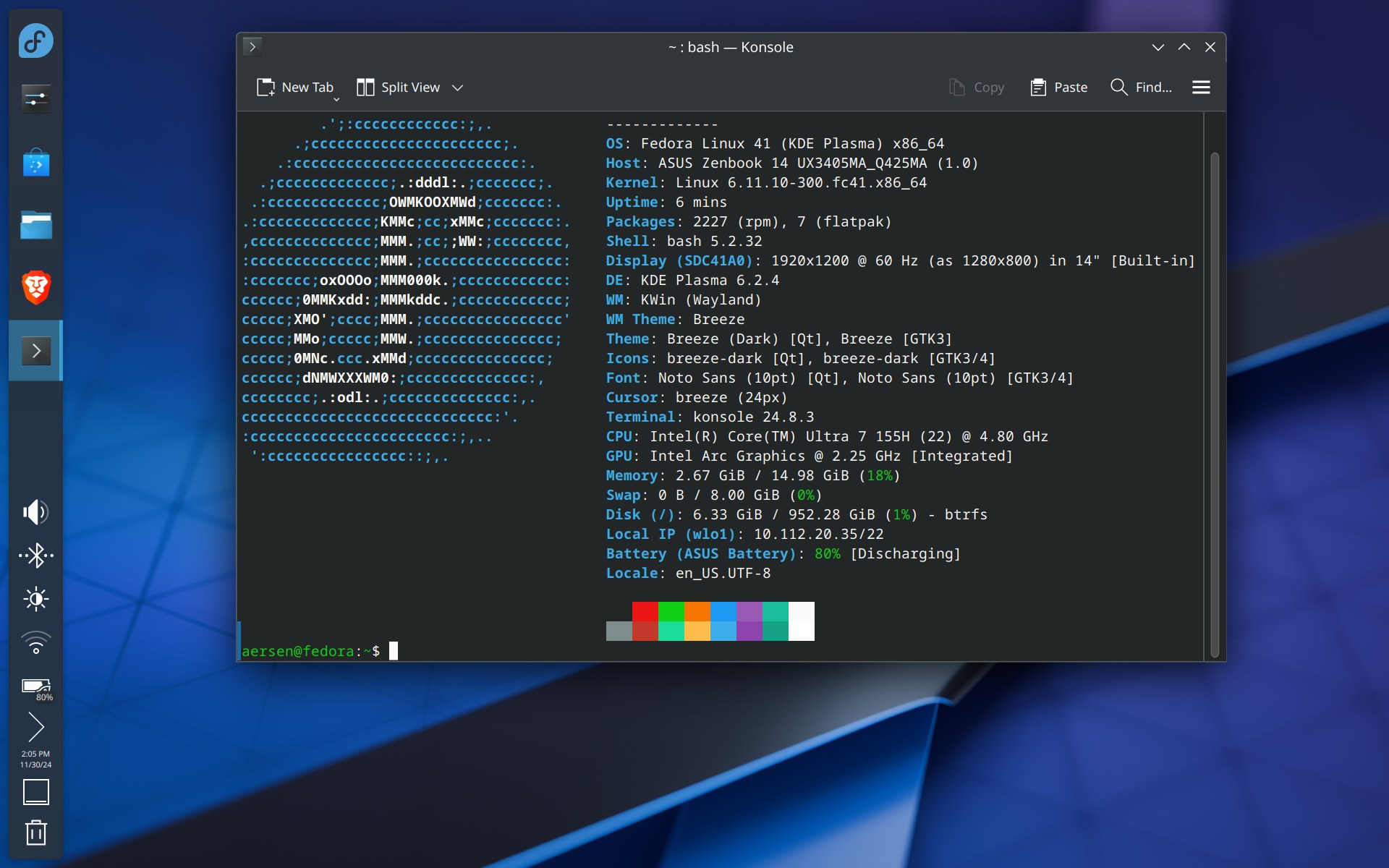Open System Settings from the panel
Screen dimensions: 1389x868
(x=35, y=98)
